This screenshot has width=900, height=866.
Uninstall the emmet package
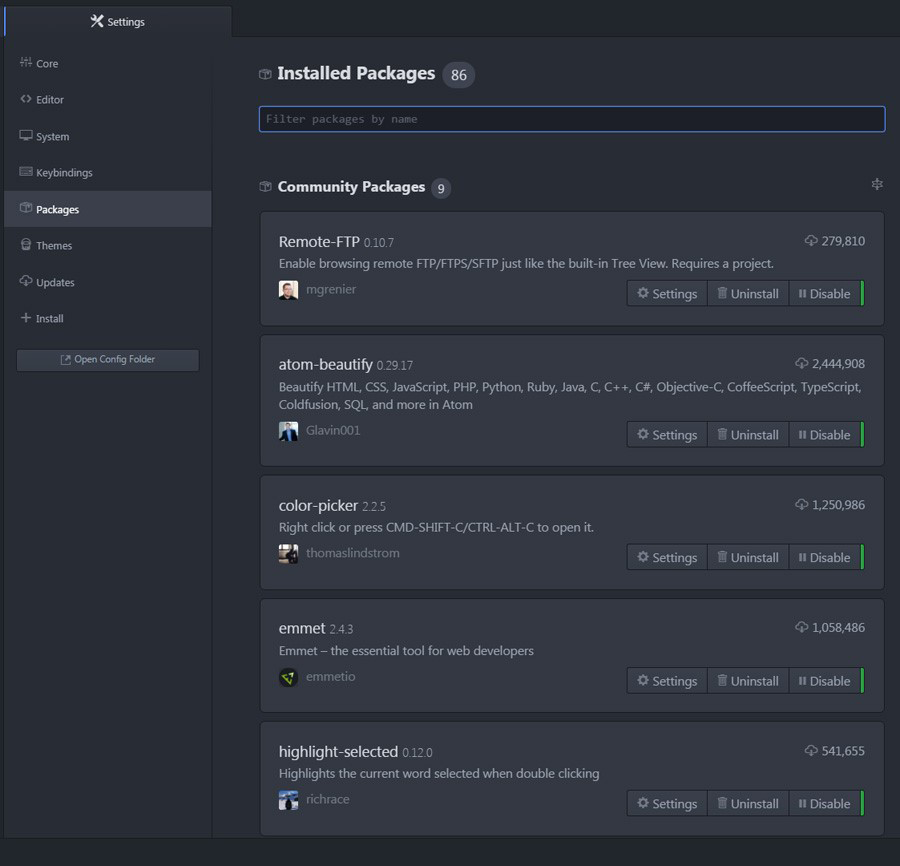(748, 681)
